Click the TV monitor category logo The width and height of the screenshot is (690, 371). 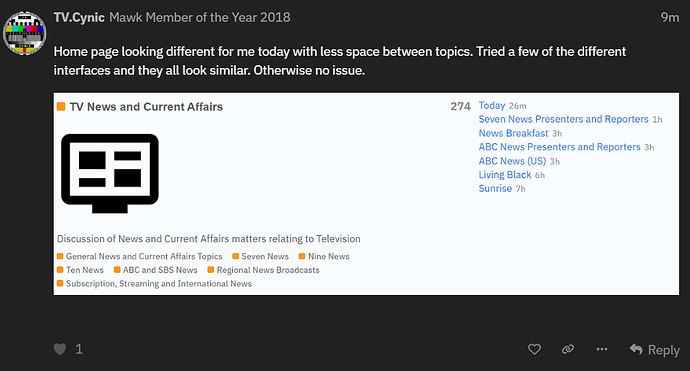click(110, 173)
